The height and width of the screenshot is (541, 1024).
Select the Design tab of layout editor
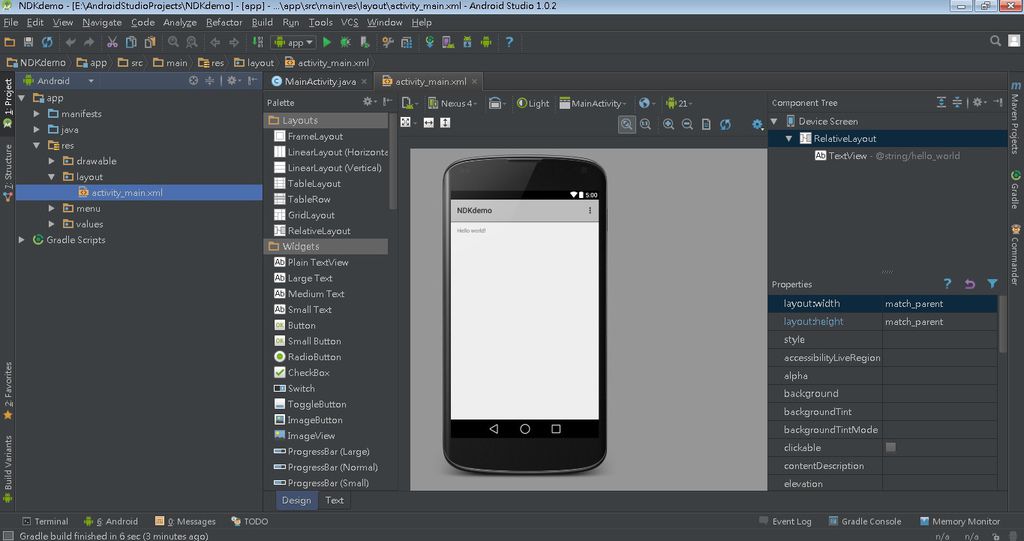[296, 500]
